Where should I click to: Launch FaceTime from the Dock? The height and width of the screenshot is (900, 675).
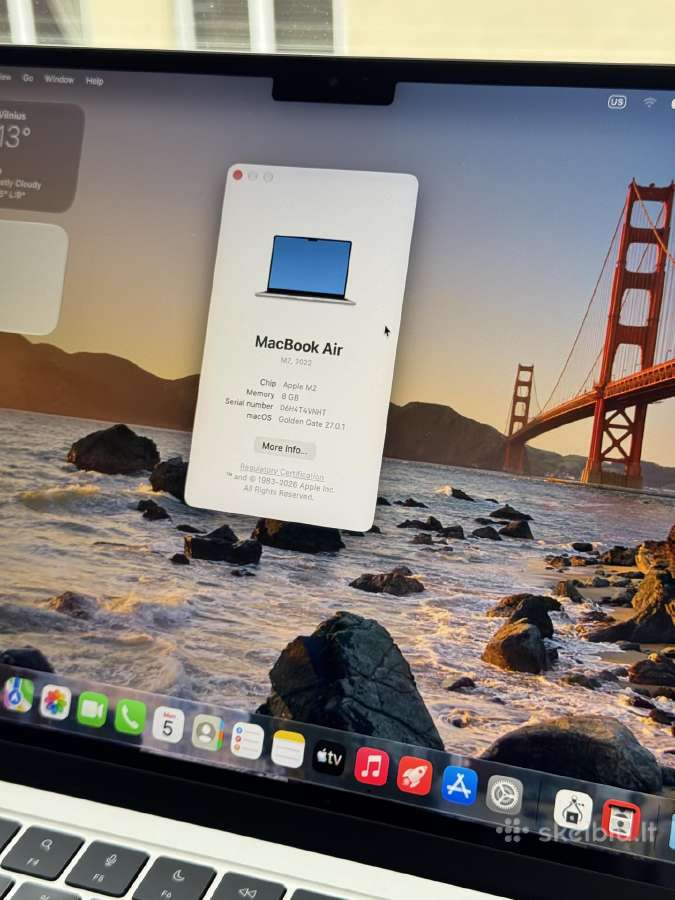(92, 709)
